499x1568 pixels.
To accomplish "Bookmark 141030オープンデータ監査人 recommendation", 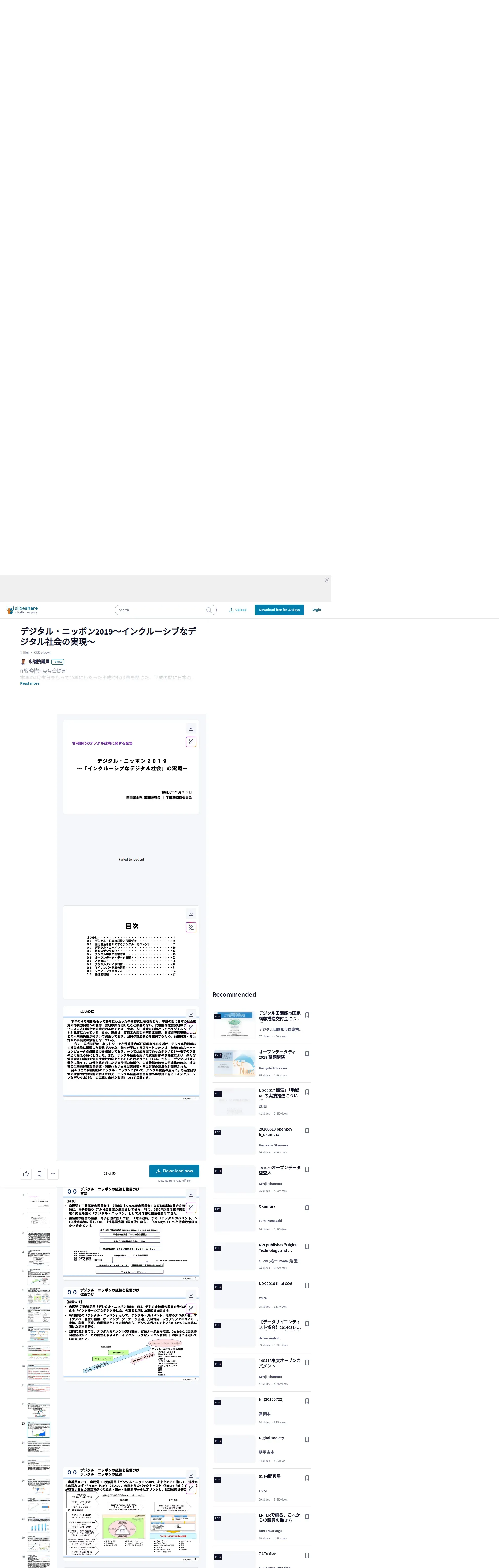I will point(307,1169).
